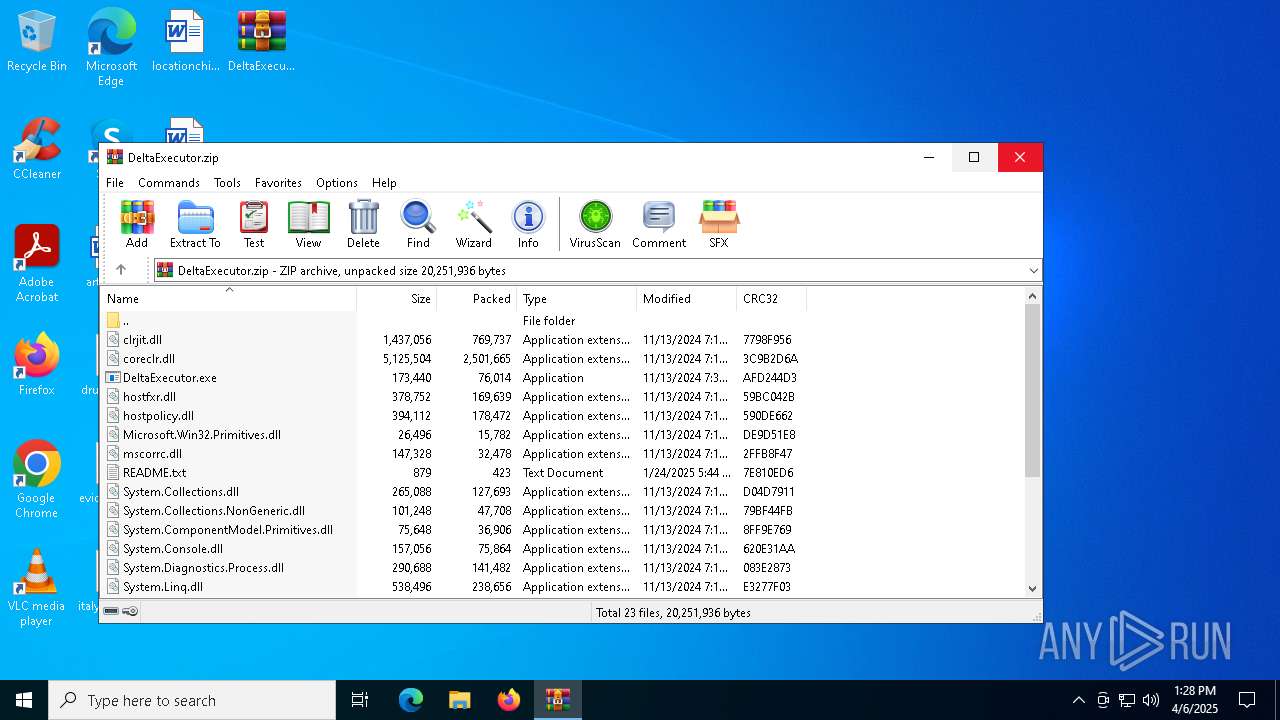Sort by Size column header
This screenshot has width=1280, height=720.
[397, 298]
